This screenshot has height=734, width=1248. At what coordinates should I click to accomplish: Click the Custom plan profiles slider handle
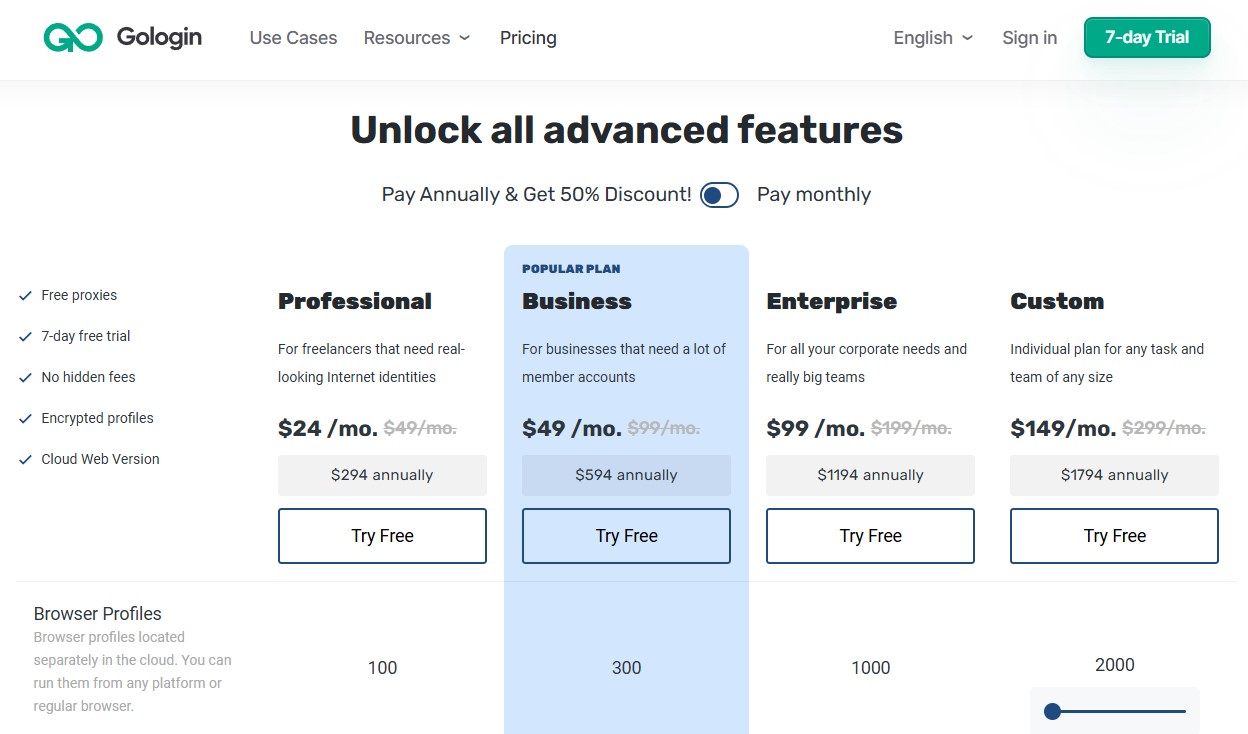[x=1052, y=712]
